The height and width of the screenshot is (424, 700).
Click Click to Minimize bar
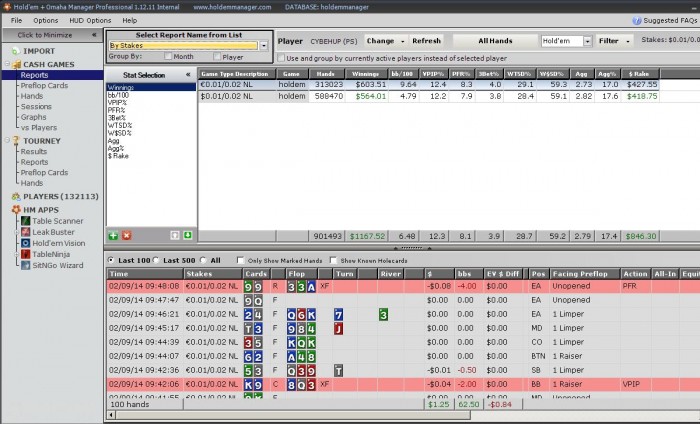click(x=52, y=35)
